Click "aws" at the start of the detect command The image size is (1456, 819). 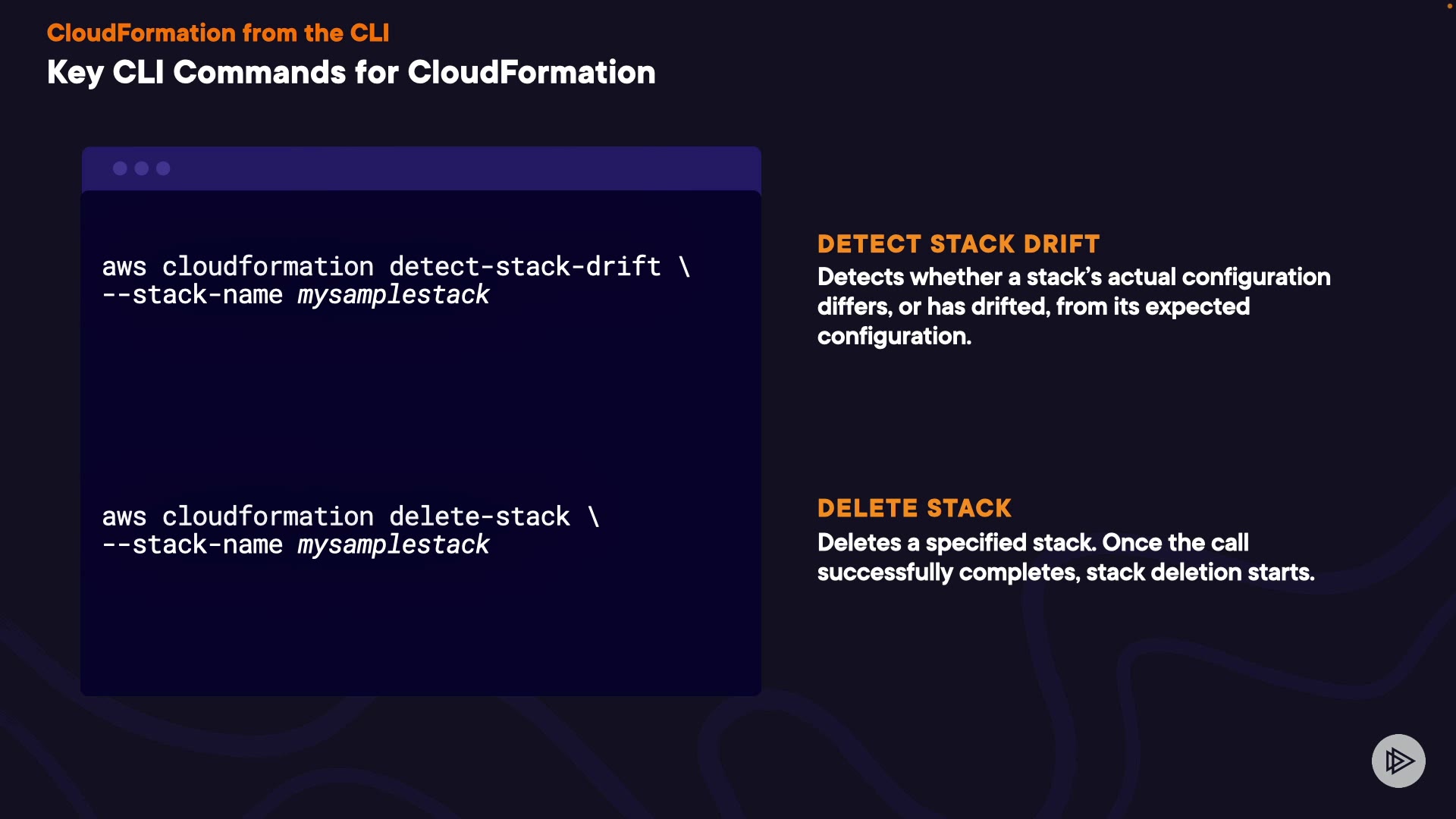pos(124,266)
